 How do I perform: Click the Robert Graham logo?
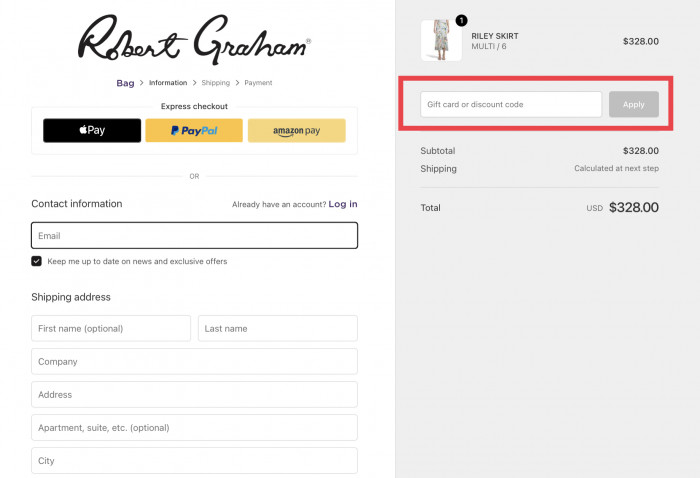[194, 39]
